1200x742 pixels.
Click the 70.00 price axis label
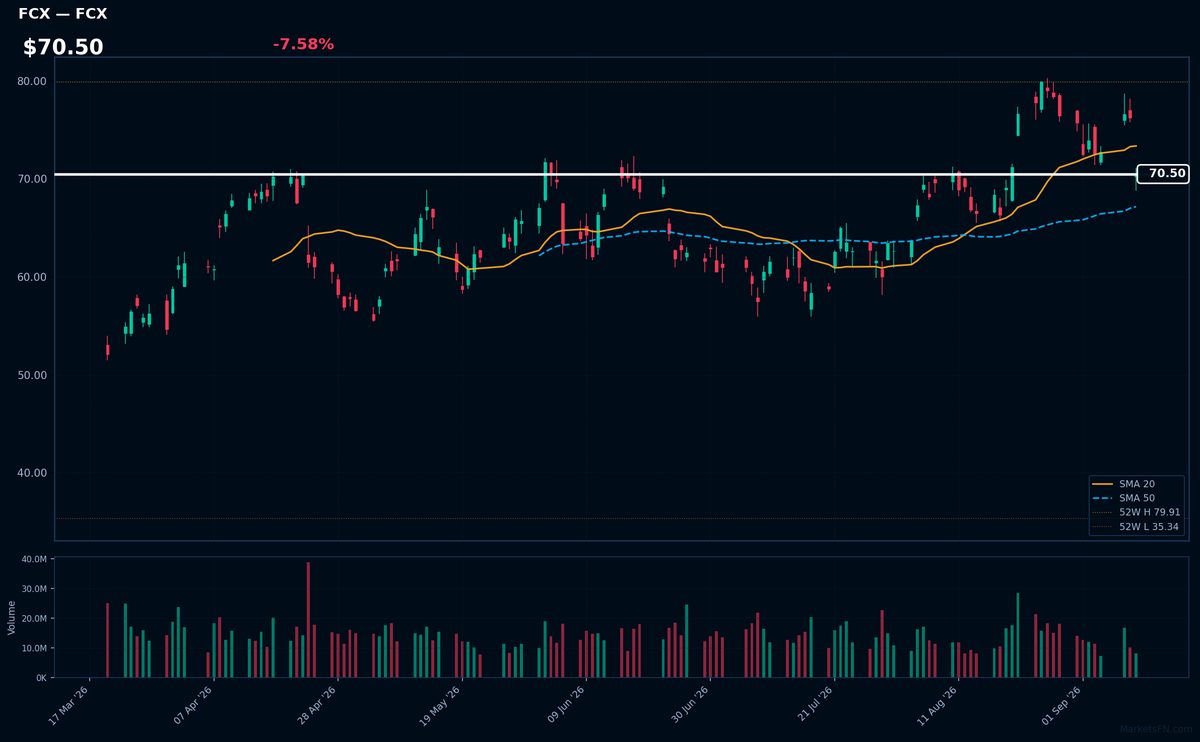pos(32,179)
